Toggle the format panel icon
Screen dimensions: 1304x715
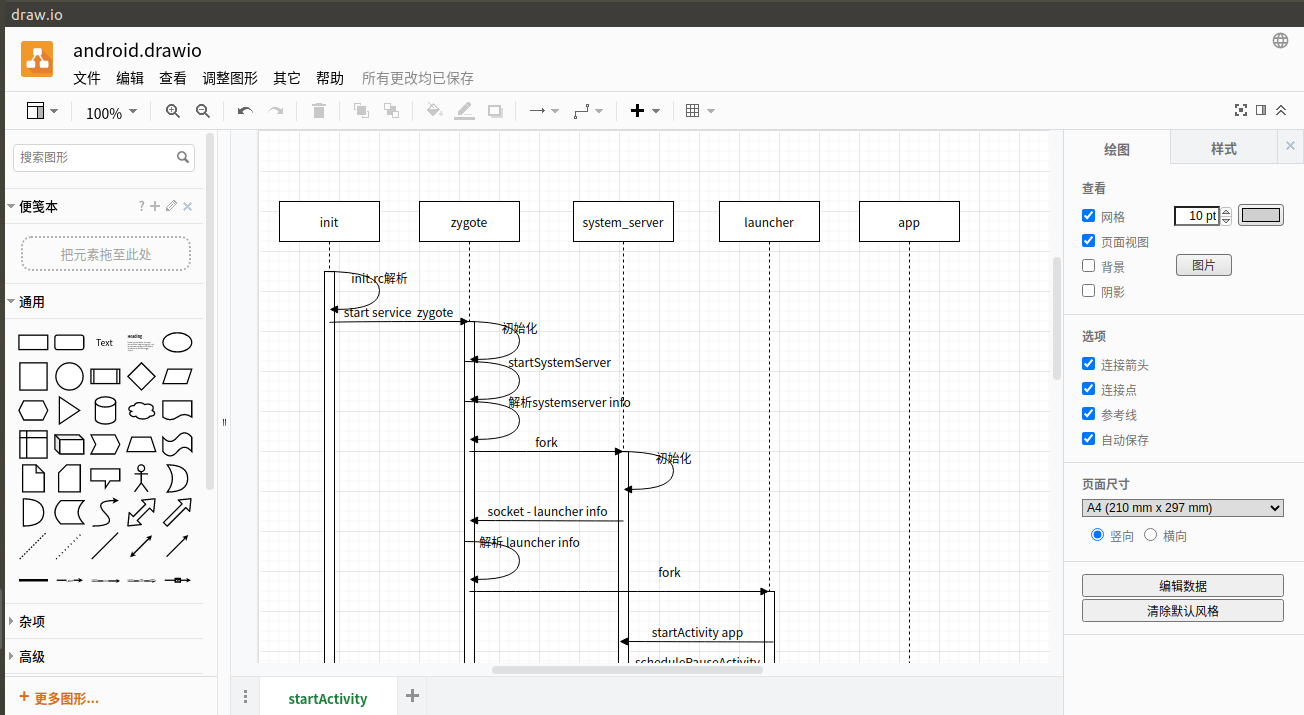[1261, 110]
